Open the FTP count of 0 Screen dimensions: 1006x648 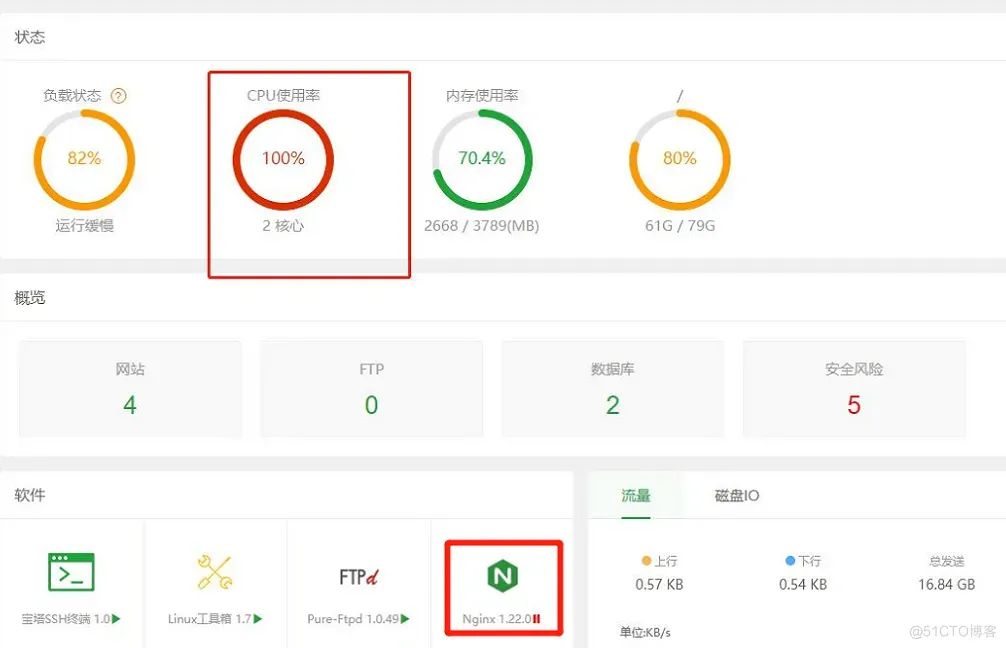(371, 405)
